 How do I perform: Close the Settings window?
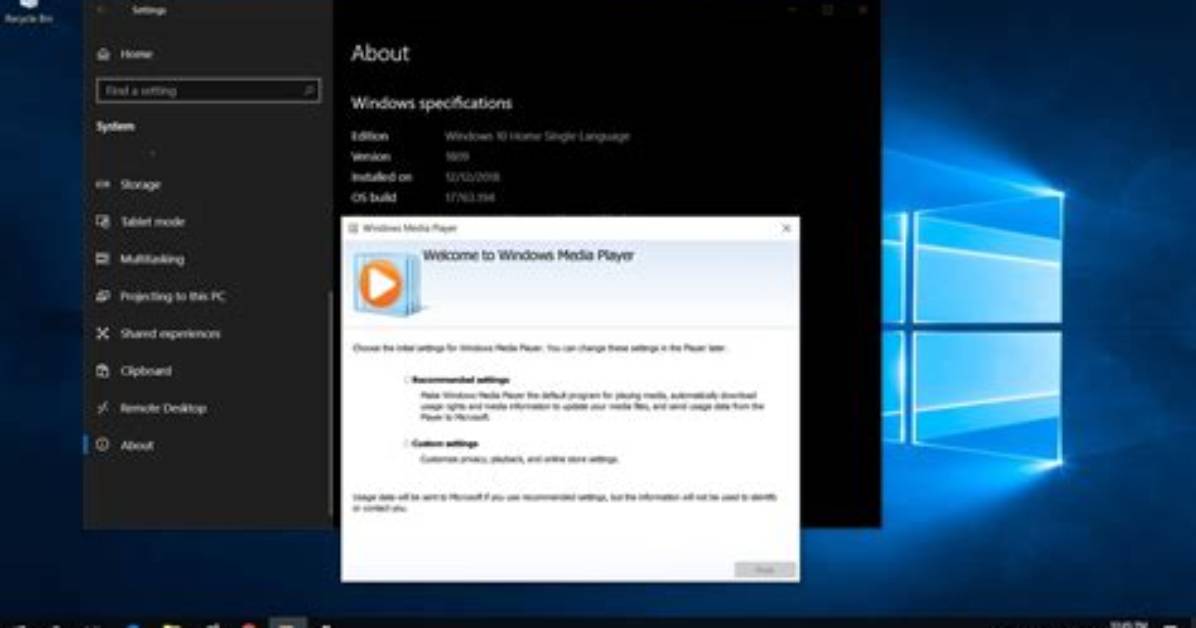click(x=863, y=10)
